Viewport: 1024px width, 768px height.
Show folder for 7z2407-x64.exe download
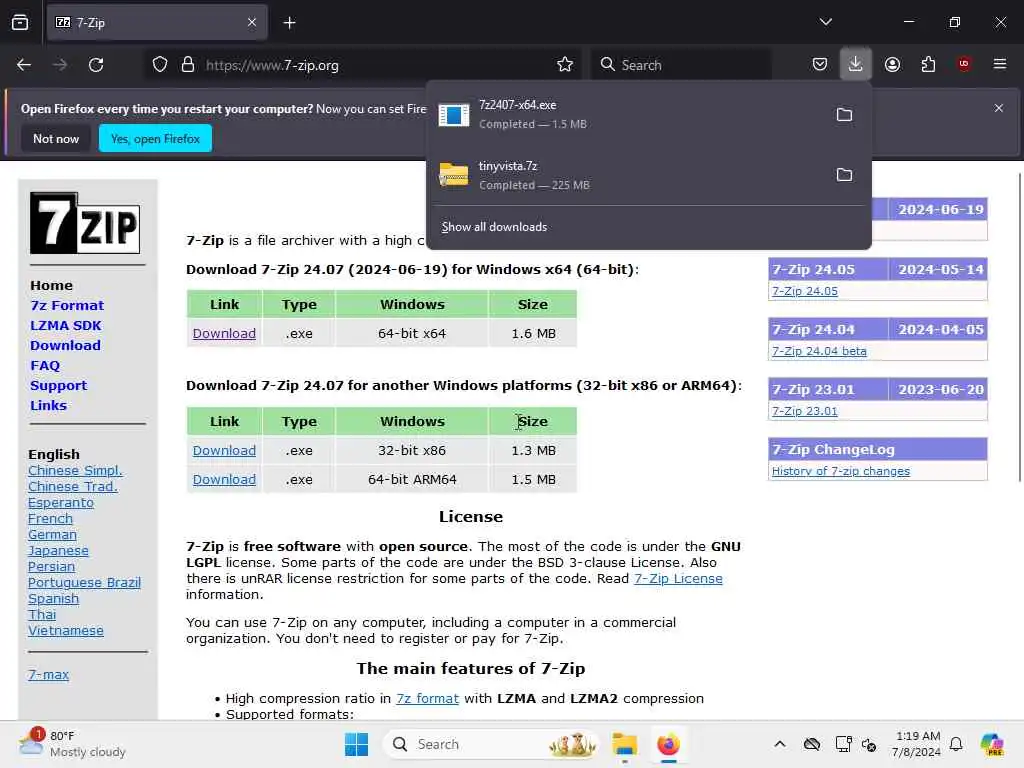[x=844, y=115]
